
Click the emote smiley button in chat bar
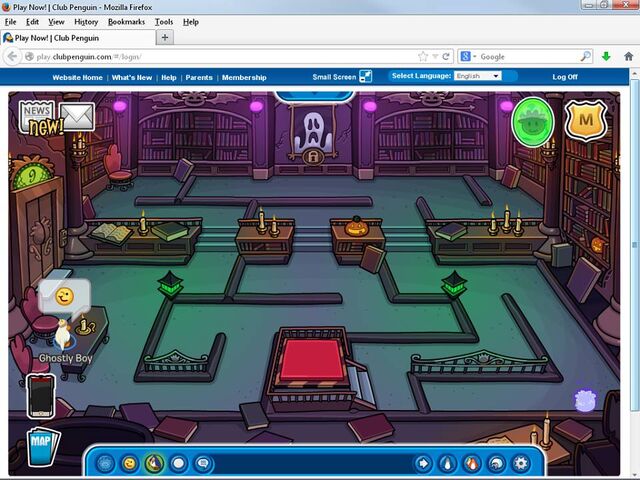tap(129, 463)
